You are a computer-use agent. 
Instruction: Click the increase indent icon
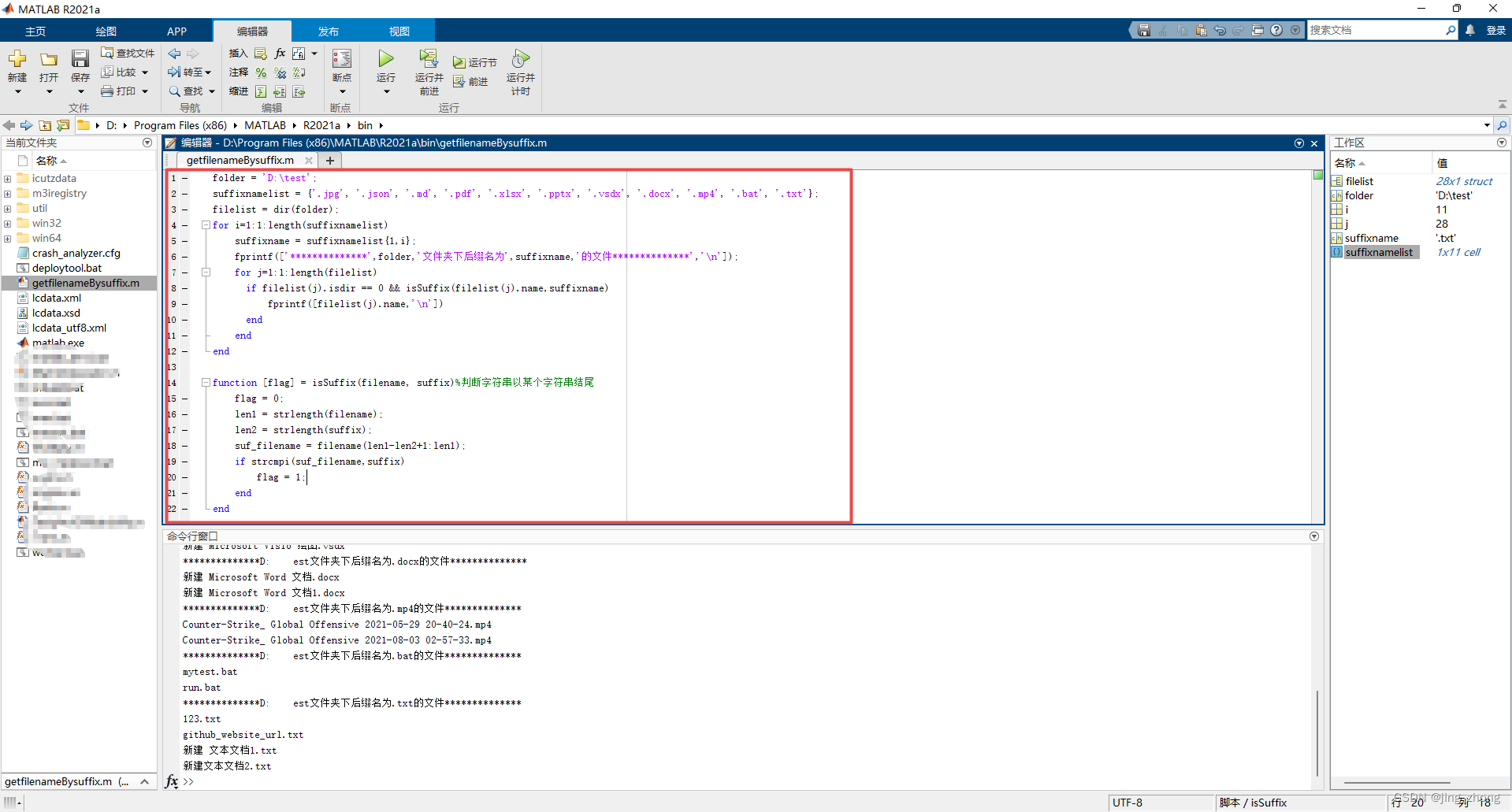pos(280,91)
